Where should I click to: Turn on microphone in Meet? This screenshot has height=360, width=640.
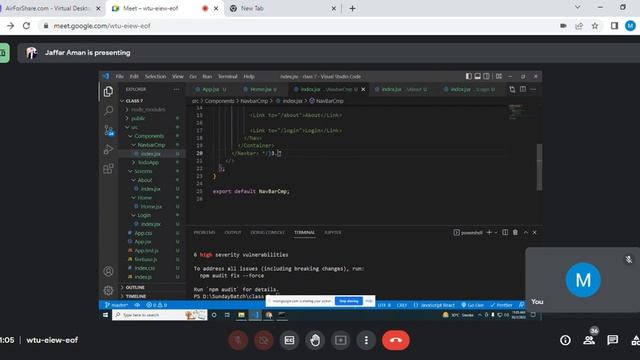238,340
